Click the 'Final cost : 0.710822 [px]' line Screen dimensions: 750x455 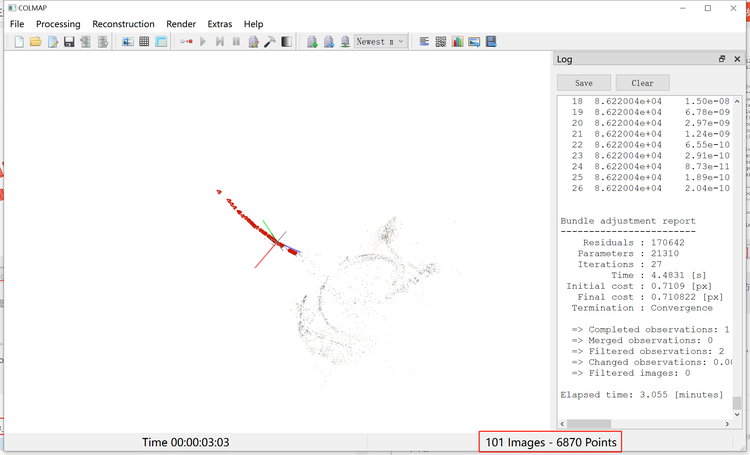pyautogui.click(x=650, y=297)
